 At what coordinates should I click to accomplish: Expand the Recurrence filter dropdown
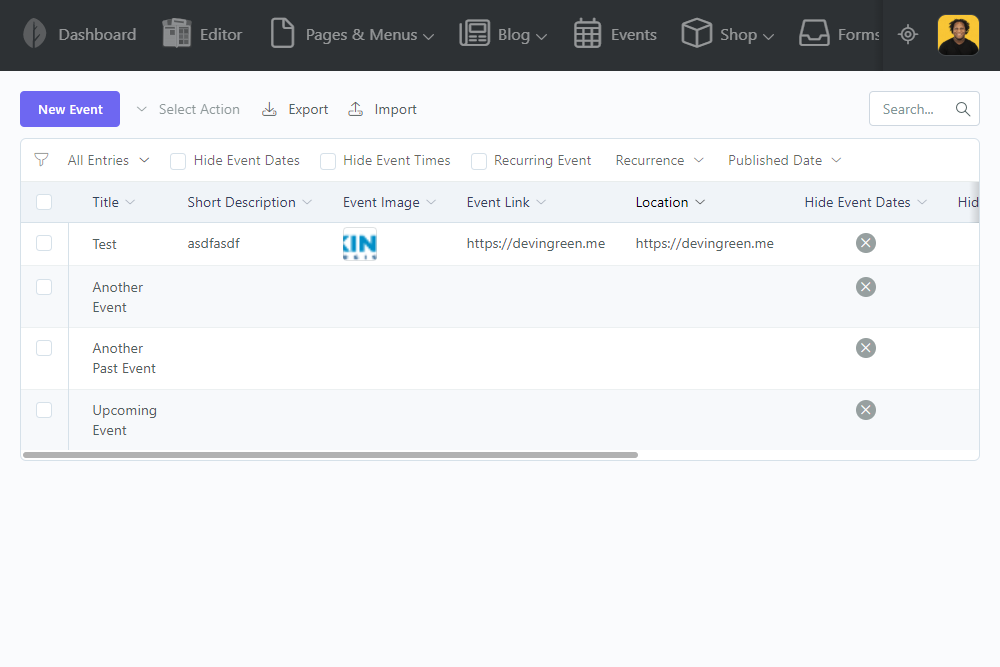659,160
